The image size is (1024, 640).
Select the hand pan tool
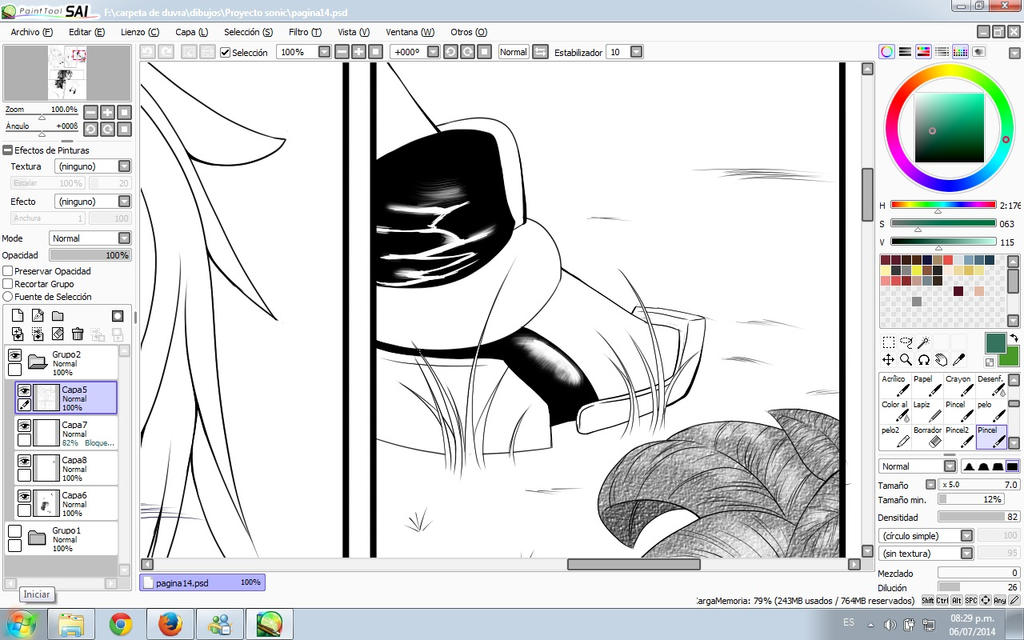tap(941, 360)
